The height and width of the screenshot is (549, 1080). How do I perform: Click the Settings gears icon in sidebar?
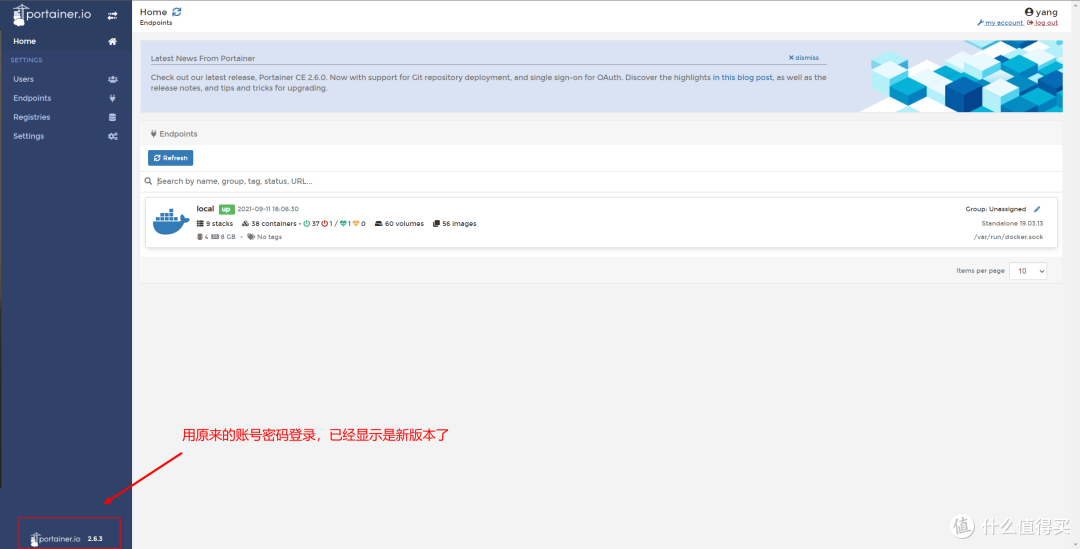(x=113, y=136)
